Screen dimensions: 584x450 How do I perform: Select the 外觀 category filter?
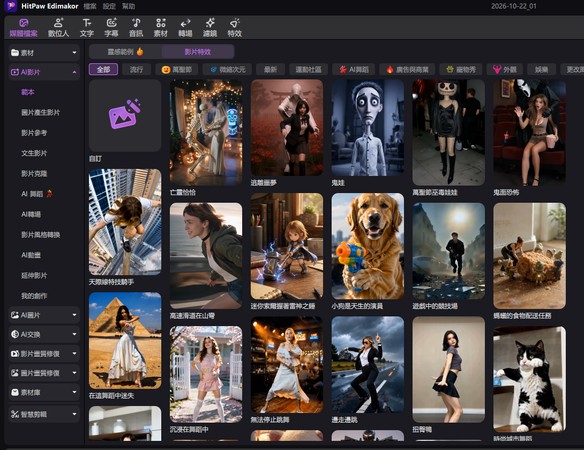point(505,69)
